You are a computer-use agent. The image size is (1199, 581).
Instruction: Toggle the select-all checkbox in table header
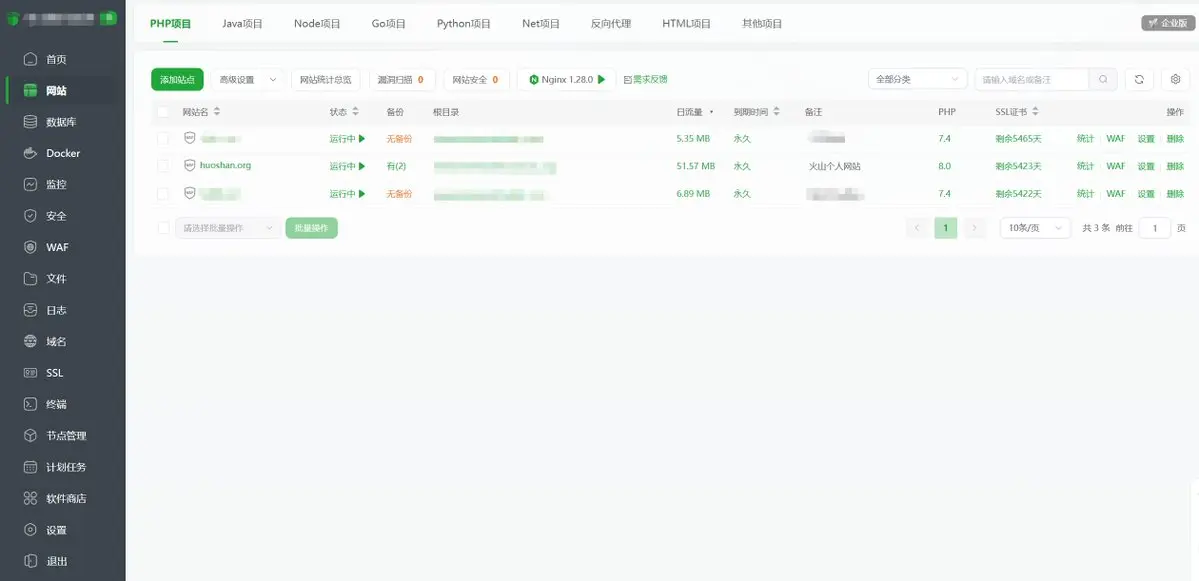[x=163, y=112]
